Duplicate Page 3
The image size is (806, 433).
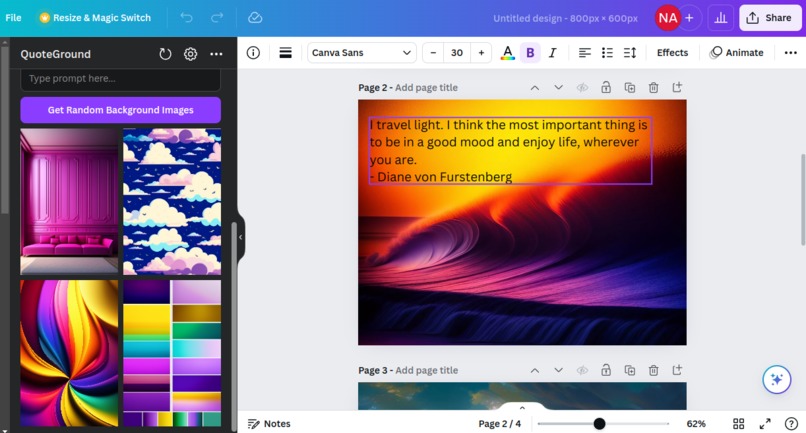pos(630,370)
